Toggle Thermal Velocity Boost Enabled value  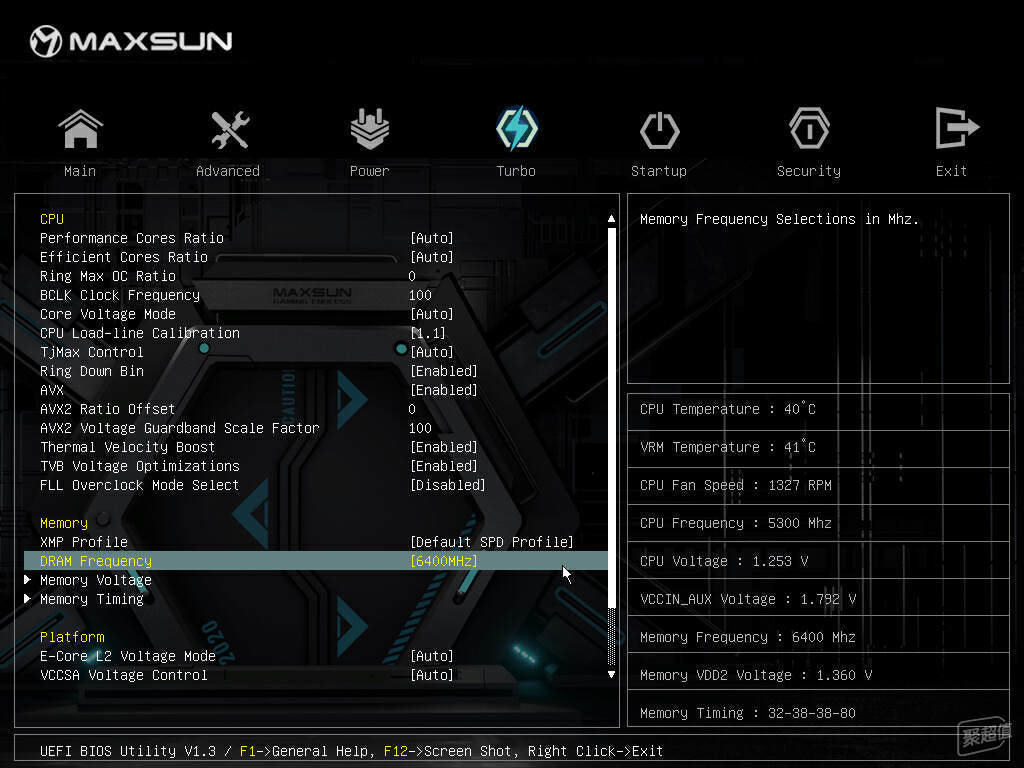click(443, 447)
